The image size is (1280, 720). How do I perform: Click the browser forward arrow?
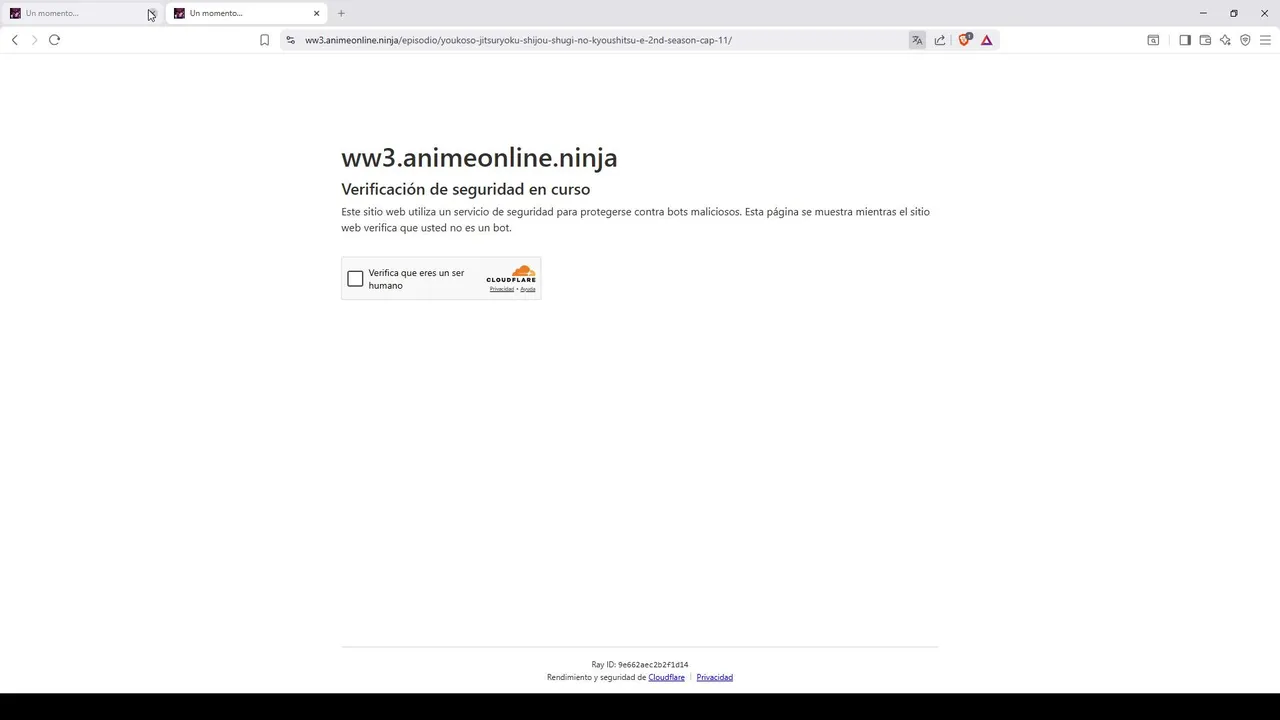click(x=34, y=40)
